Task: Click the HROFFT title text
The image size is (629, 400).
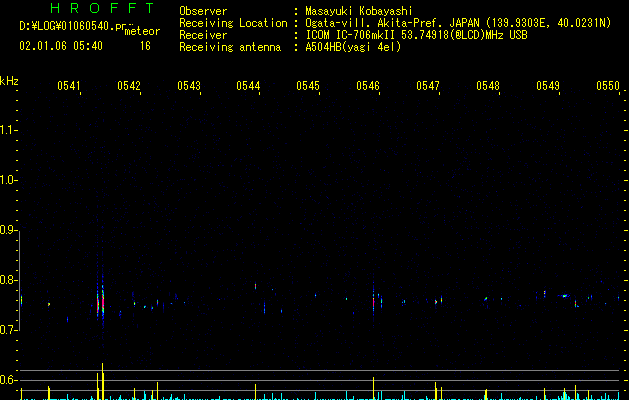Action: click(x=103, y=8)
